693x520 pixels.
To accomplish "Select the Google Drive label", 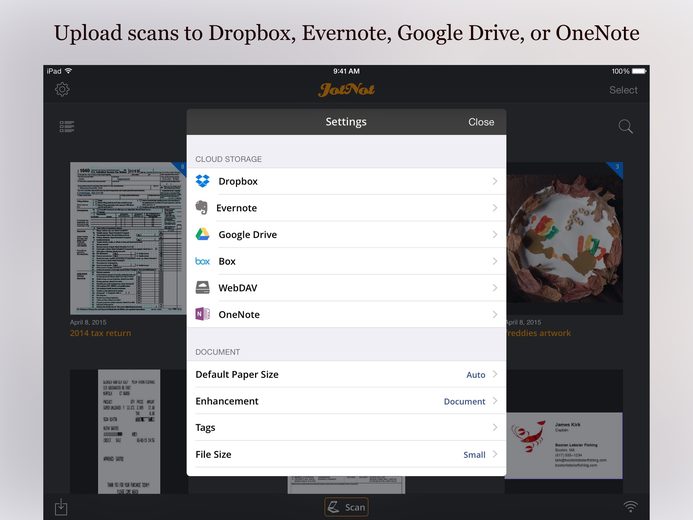I will coord(248,235).
